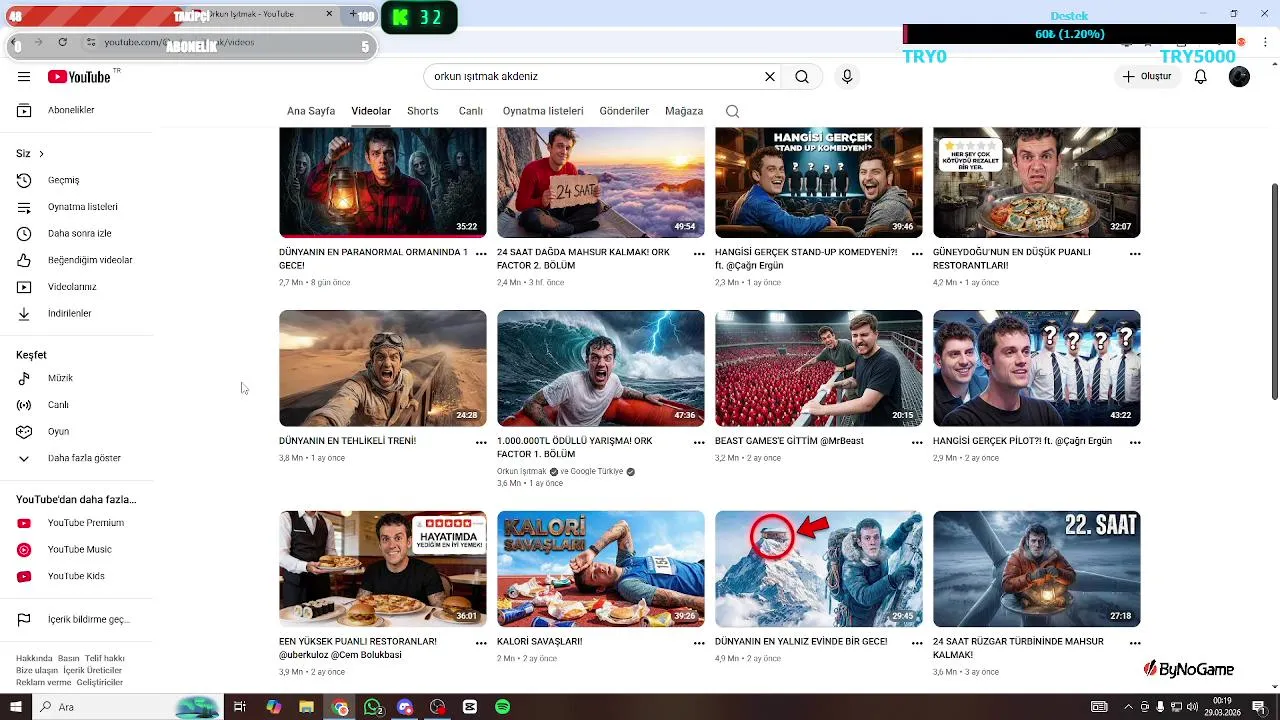Expand the Siz section chevron
This screenshot has width=1280, height=720.
tap(41, 154)
